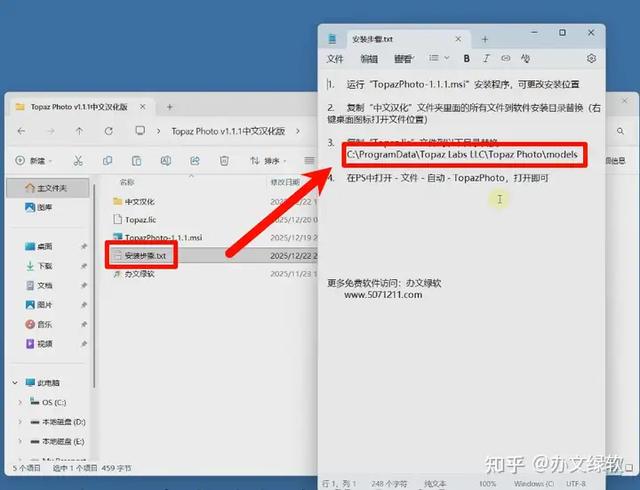This screenshot has width=640, height=490.
Task: Open 音乐 in the sidebar
Action: point(40,325)
